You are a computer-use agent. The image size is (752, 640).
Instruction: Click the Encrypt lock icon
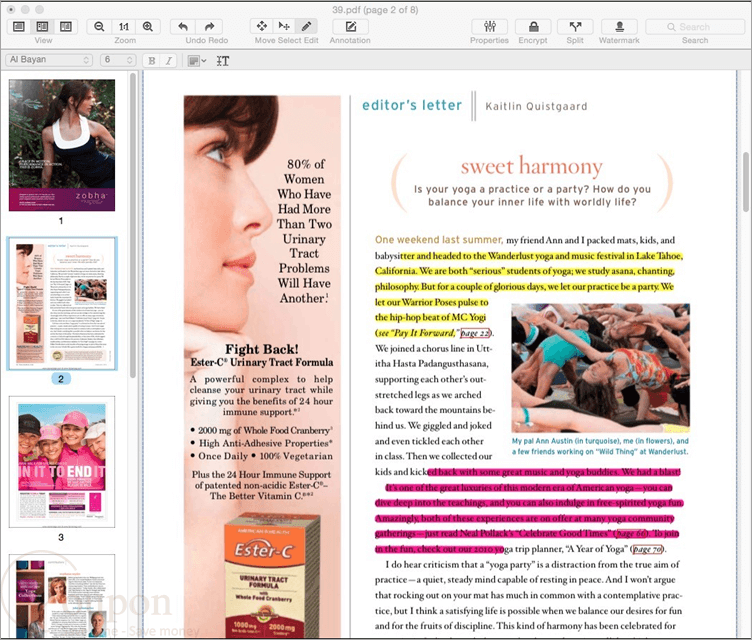click(x=533, y=26)
